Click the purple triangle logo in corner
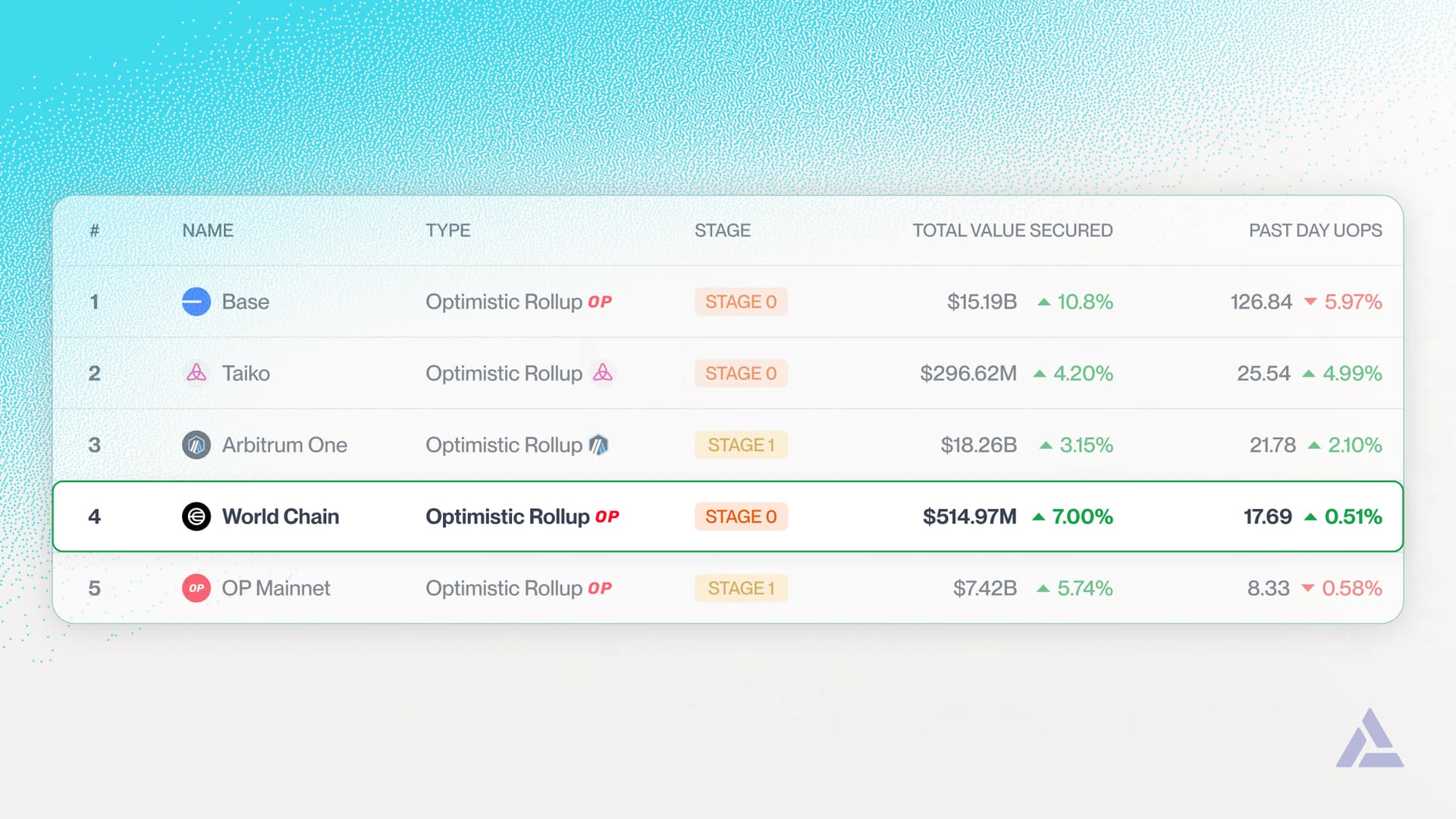1456x819 pixels. (x=1370, y=739)
